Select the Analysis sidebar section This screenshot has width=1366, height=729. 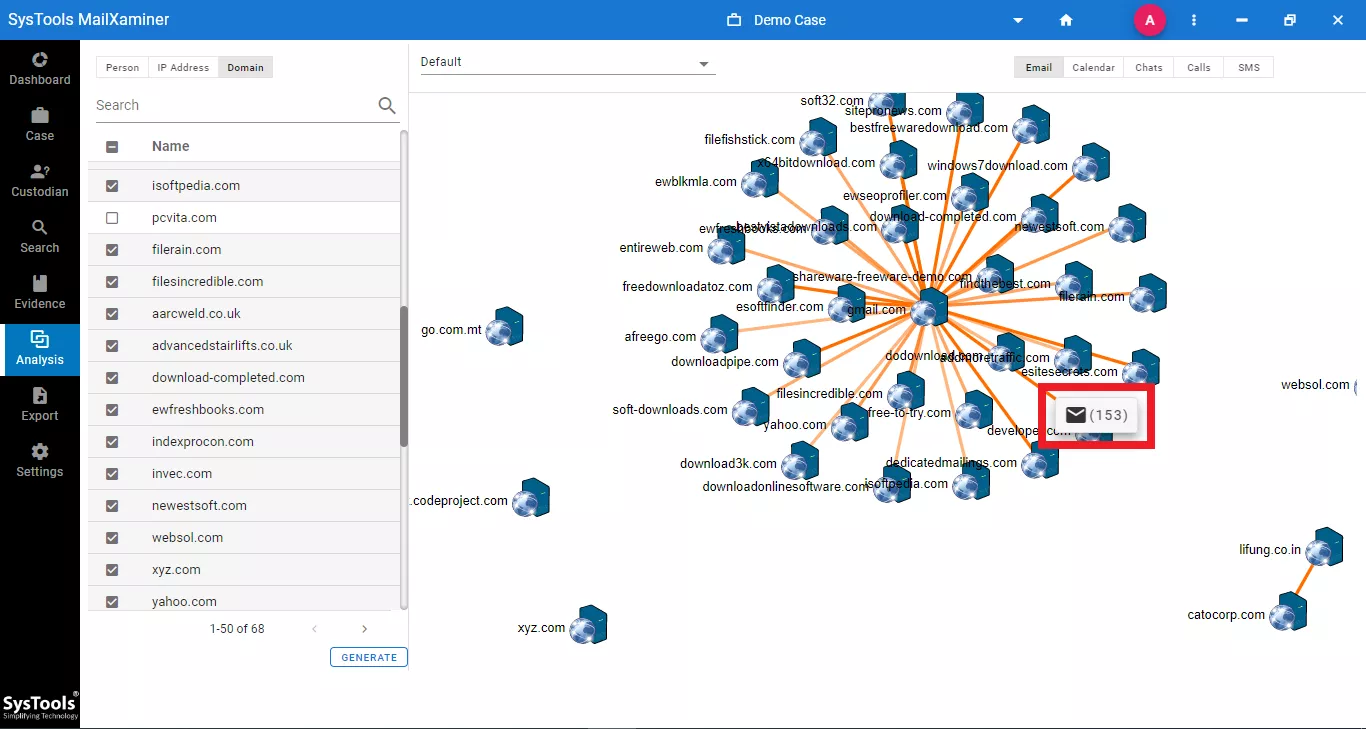point(40,348)
